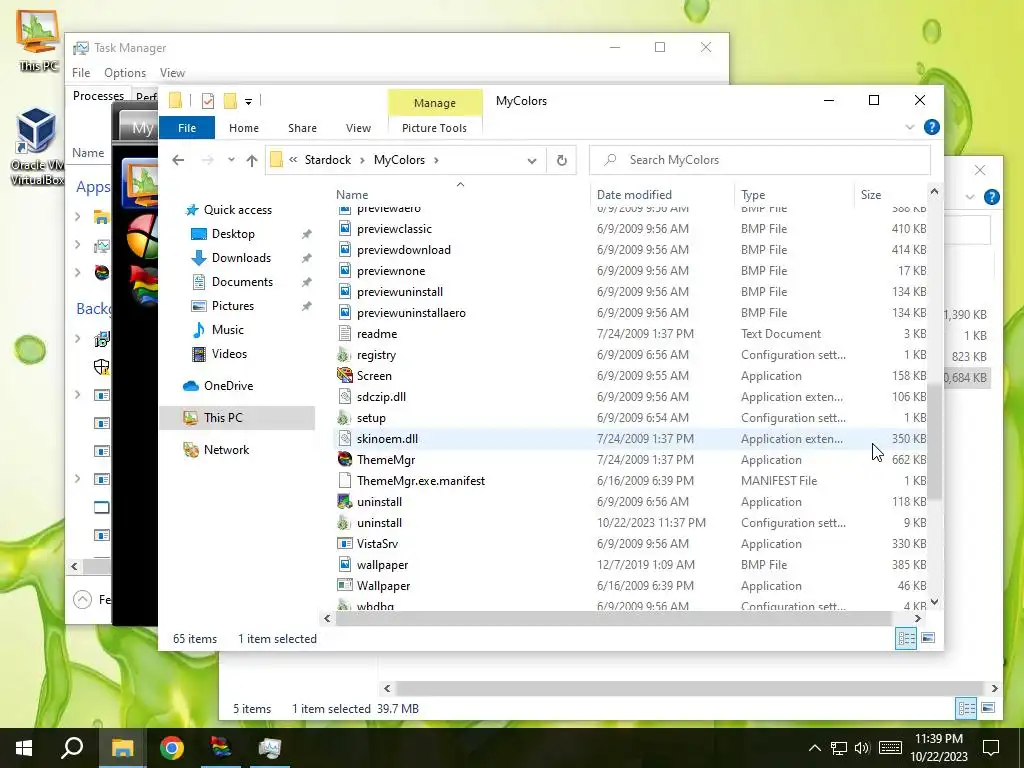
Task: Open the address bar history dropdown
Action: [x=532, y=161]
